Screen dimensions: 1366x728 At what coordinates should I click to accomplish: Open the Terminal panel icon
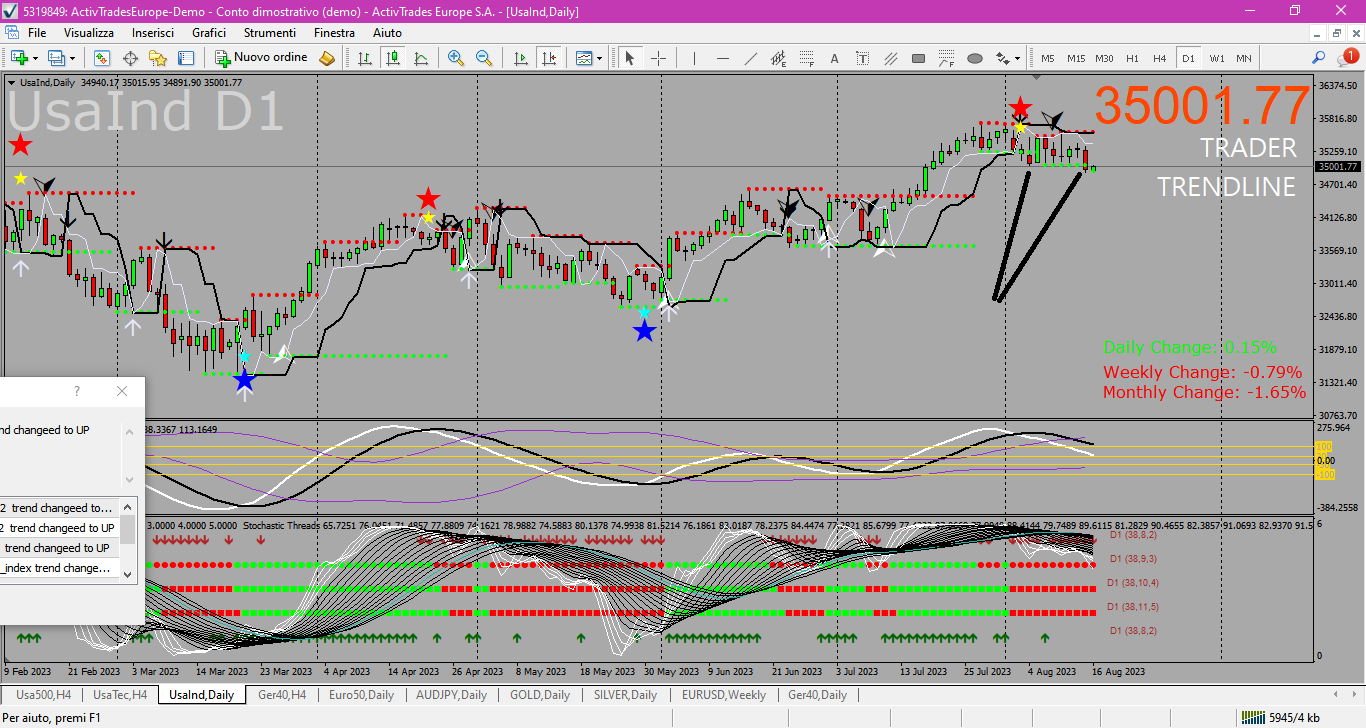coord(186,58)
